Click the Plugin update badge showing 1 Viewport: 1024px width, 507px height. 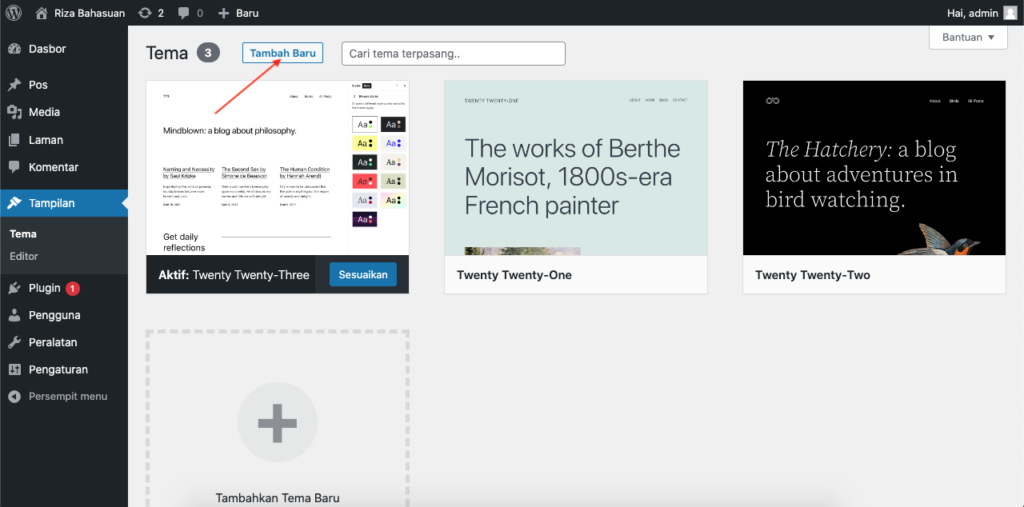point(72,288)
